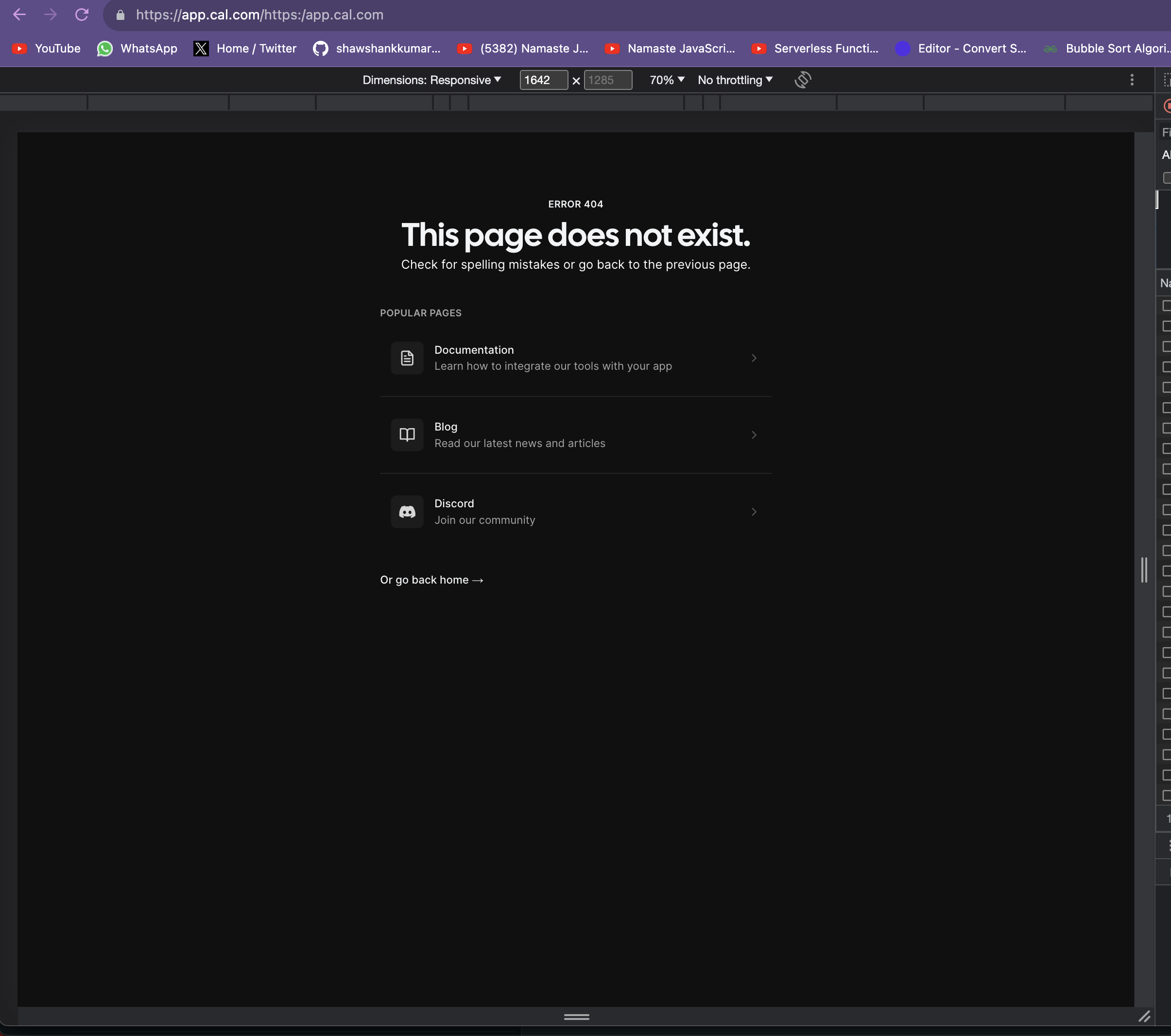Rotate device orientation in device toolbar
This screenshot has height=1036, width=1171.
point(802,80)
